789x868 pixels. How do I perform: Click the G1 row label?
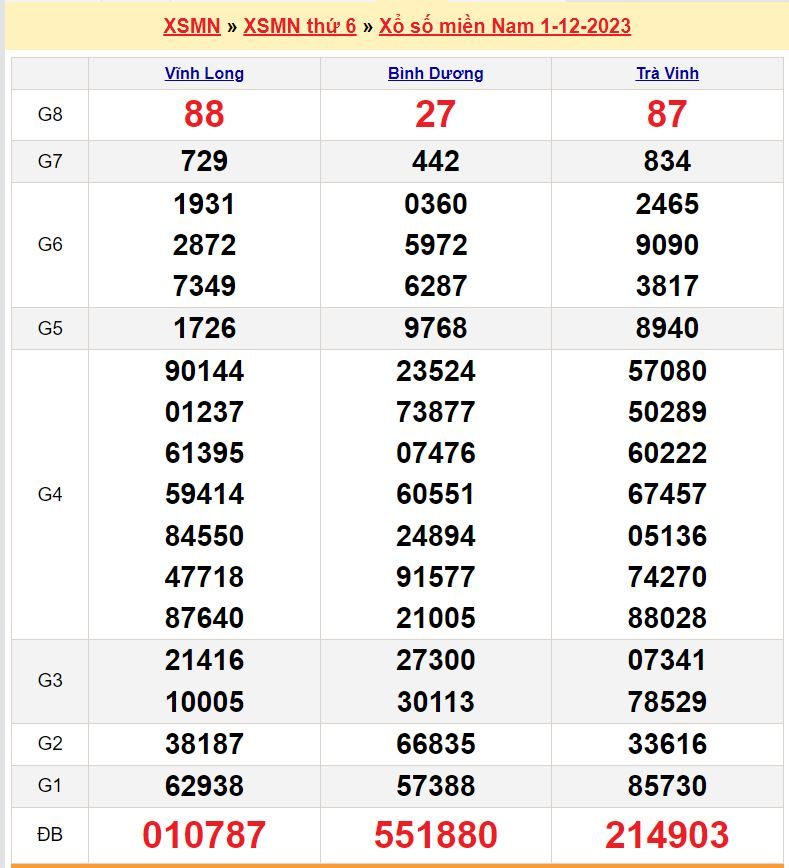point(50,786)
